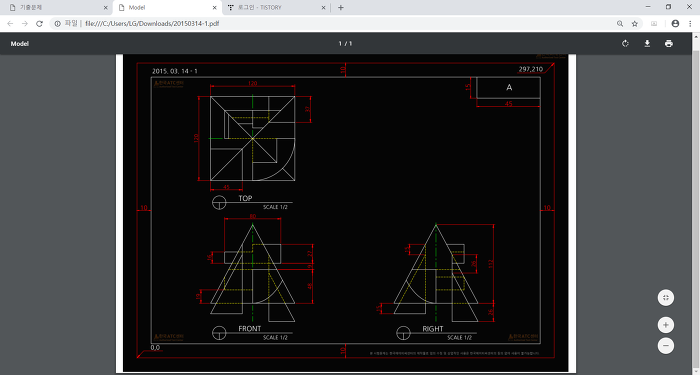Click the 0,0 origin text
Viewport: 700px width, 375px height.
[x=155, y=348]
